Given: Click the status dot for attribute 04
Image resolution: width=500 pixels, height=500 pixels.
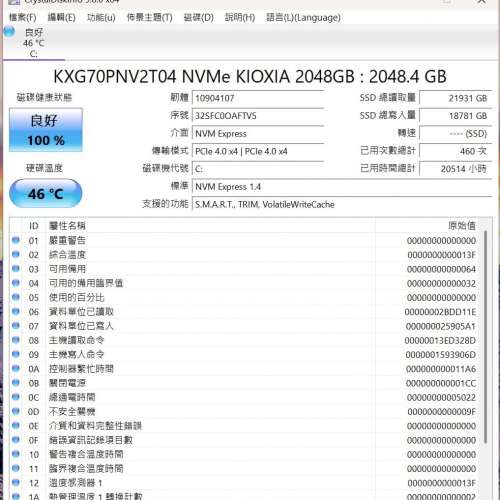Looking at the screenshot, I should tap(16, 283).
